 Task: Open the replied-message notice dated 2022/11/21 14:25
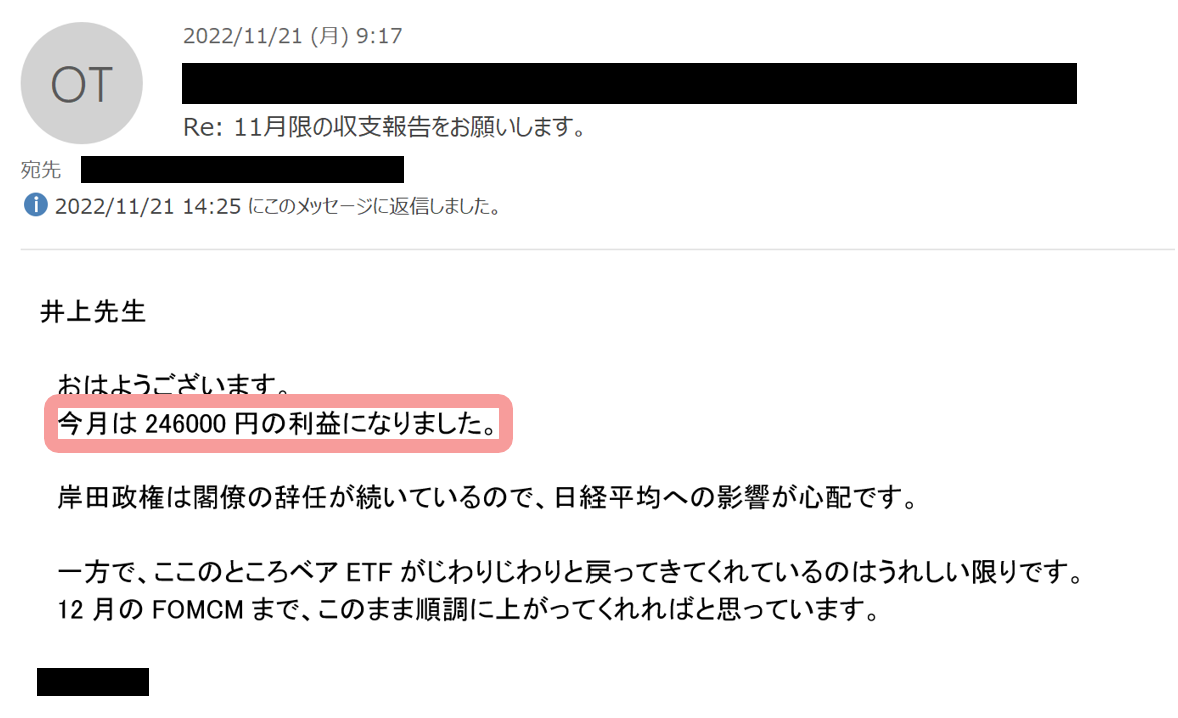tap(278, 206)
